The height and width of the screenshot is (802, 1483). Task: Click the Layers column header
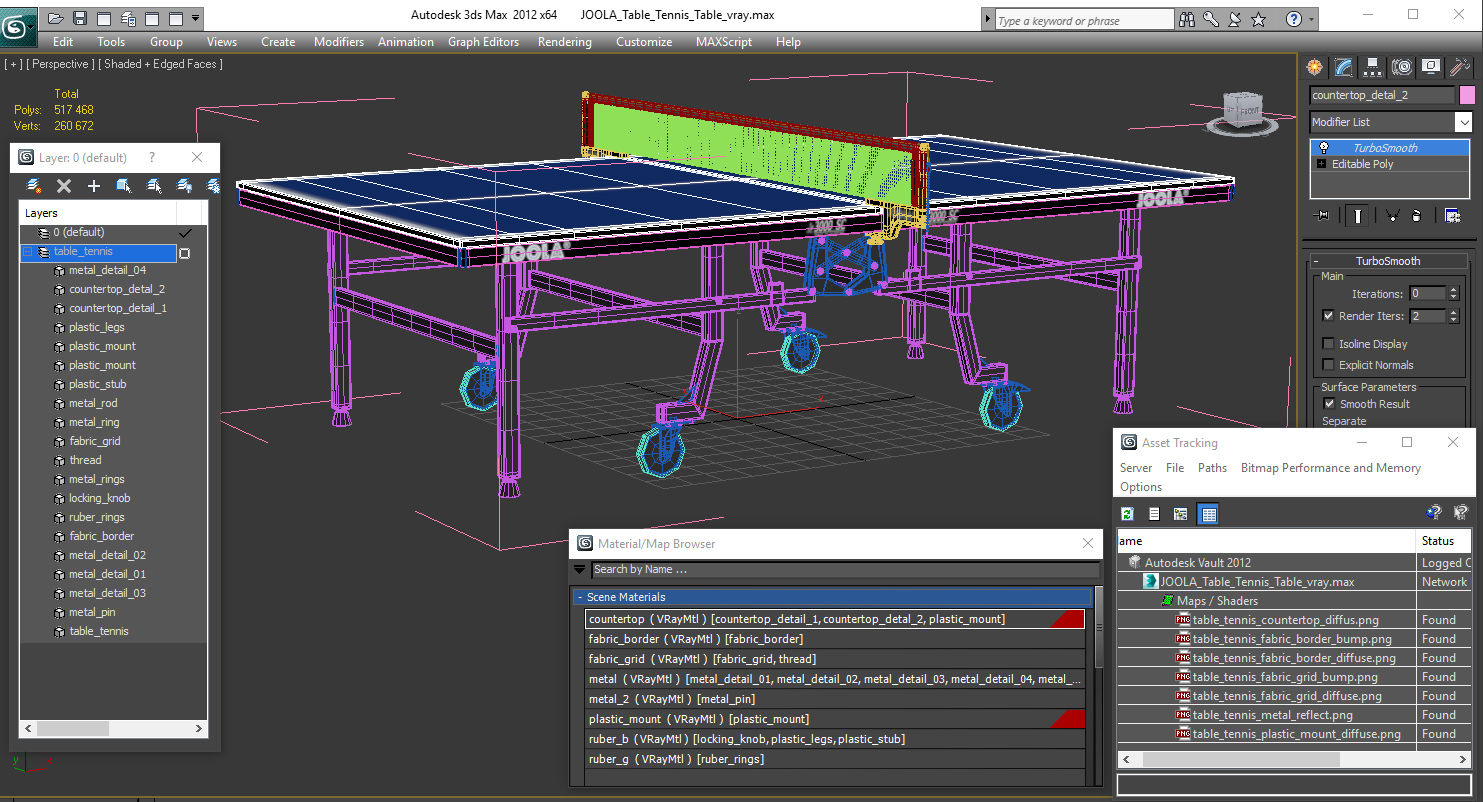tap(98, 213)
